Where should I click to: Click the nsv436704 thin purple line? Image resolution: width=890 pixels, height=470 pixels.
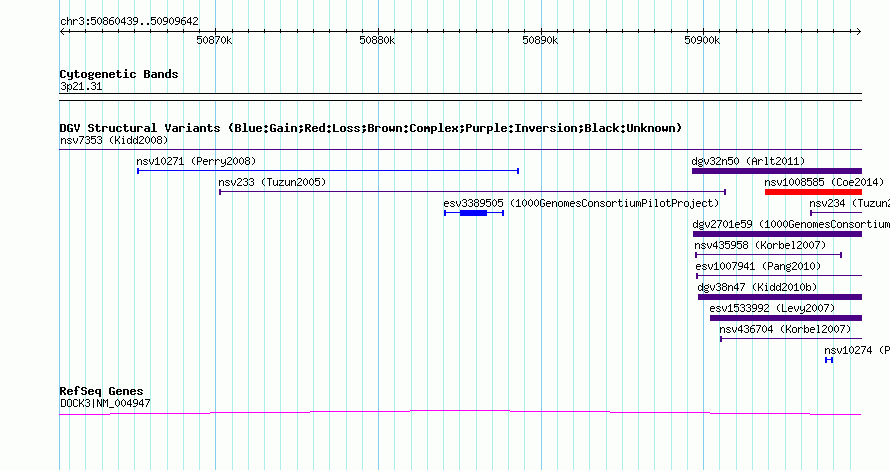point(791,339)
